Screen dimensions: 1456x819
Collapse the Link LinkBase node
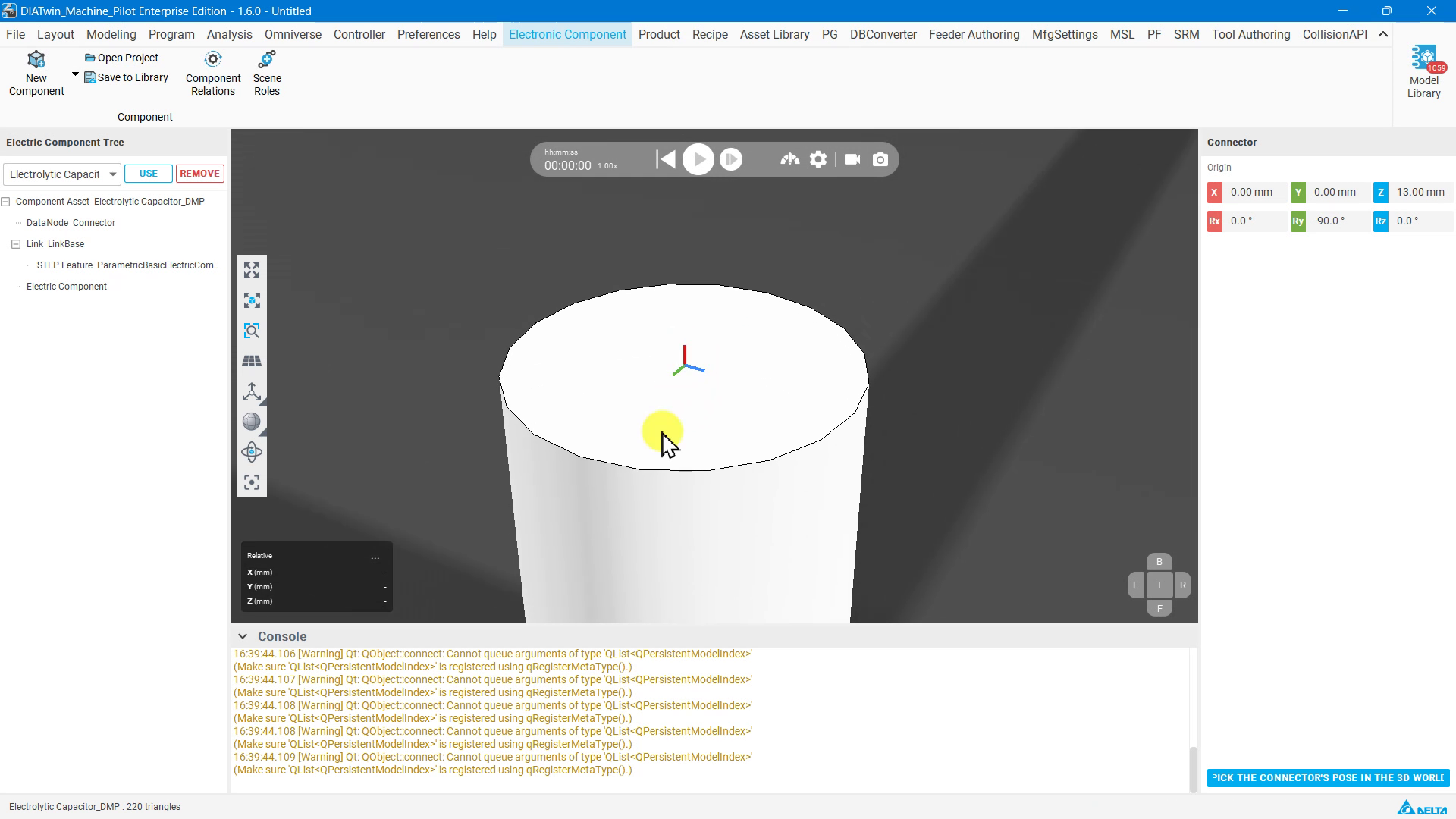coord(16,244)
